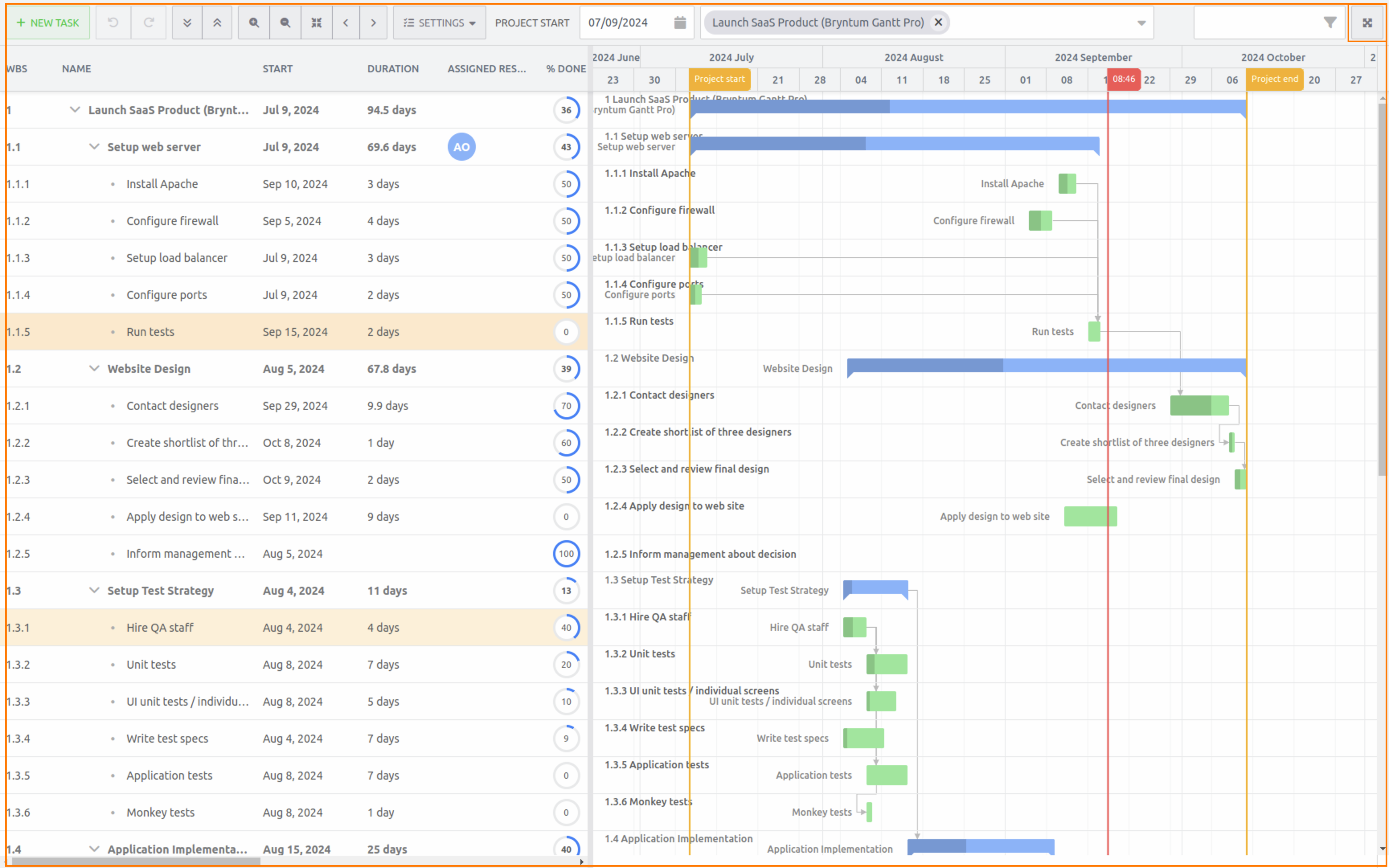Click the NEW TASK button

pyautogui.click(x=49, y=23)
